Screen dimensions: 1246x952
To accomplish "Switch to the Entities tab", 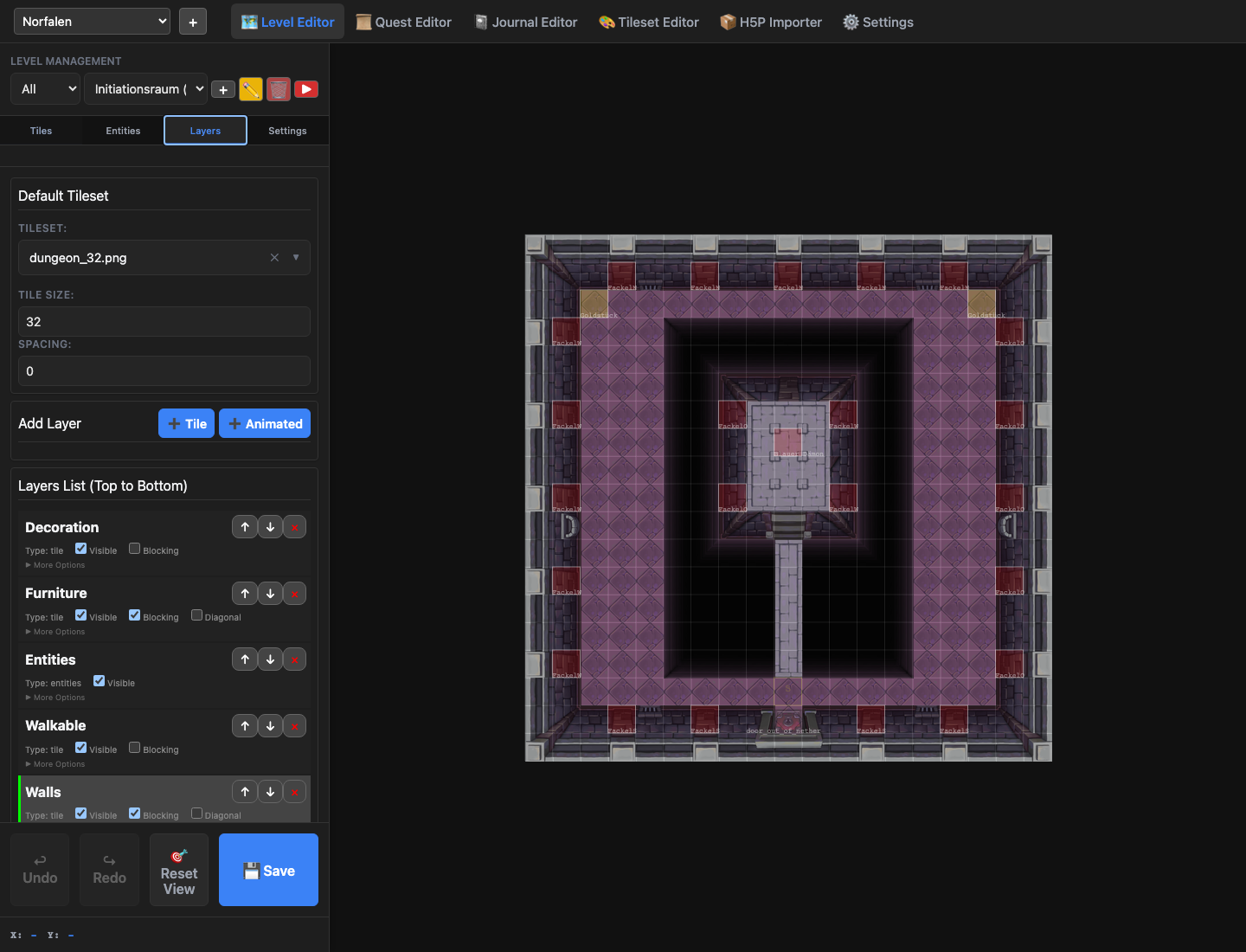I will [x=122, y=130].
